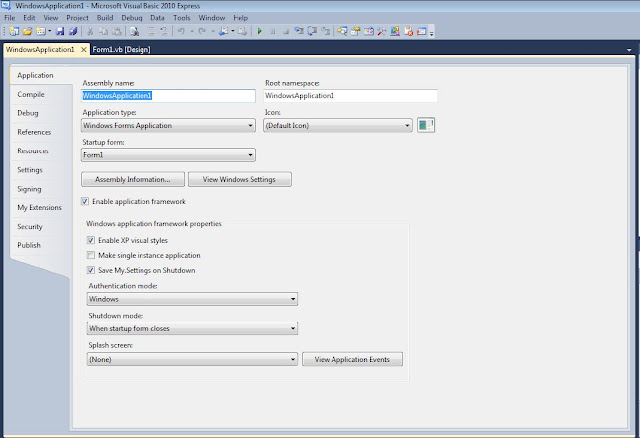
Task: Open Solution Explorer from the toolbar icon
Action: pyautogui.click(x=342, y=31)
